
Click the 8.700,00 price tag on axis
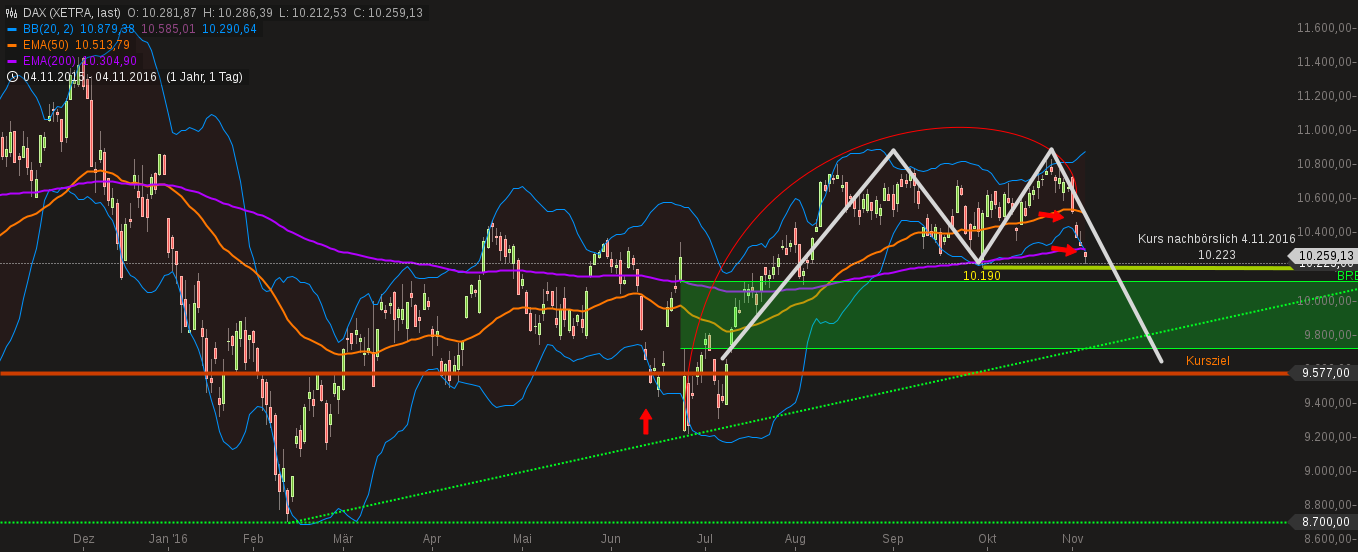(x=1323, y=522)
